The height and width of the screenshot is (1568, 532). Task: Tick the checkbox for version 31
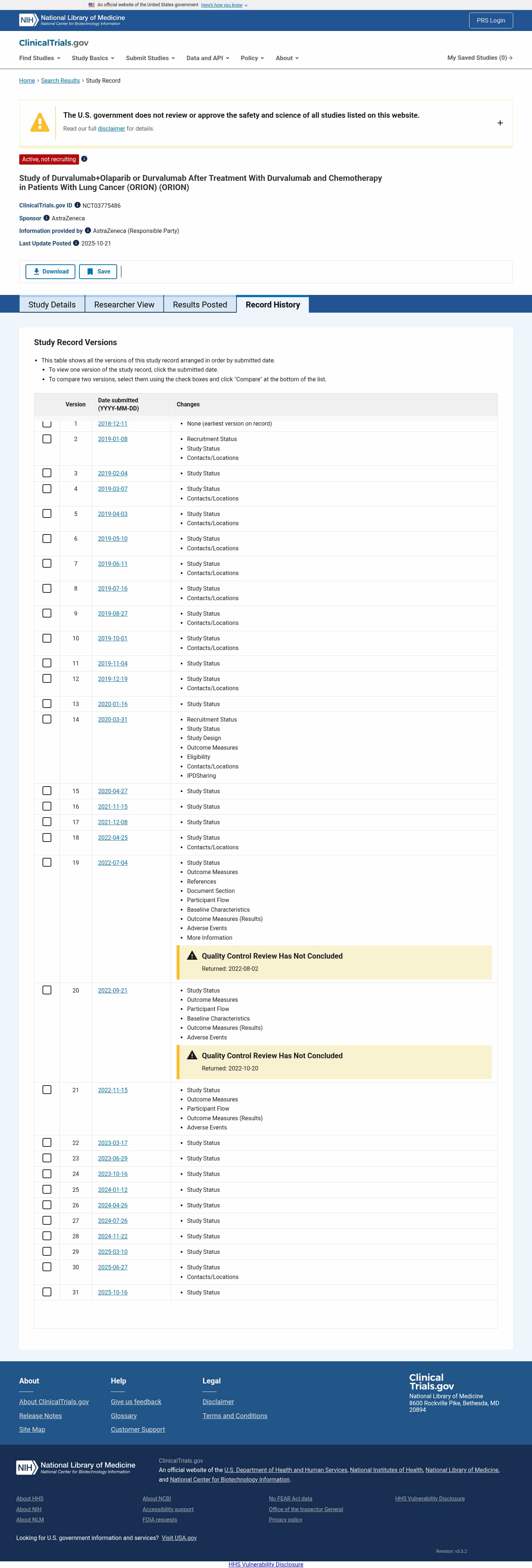pos(47,1292)
